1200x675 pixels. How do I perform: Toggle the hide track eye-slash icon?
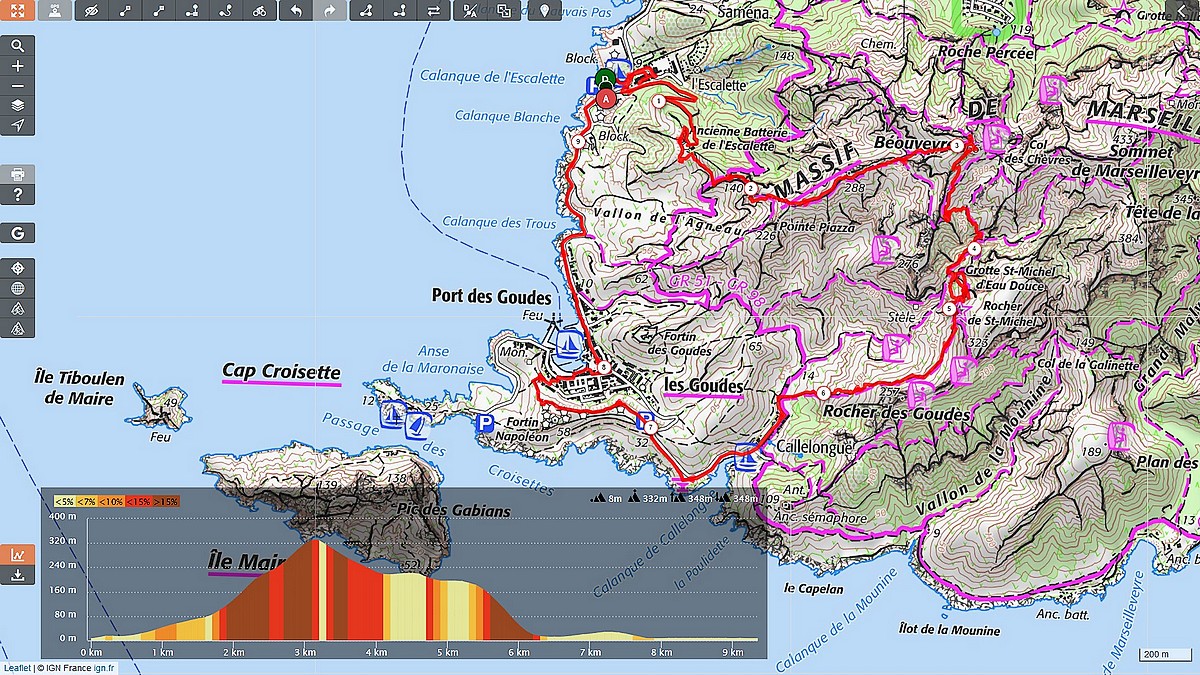tap(93, 11)
